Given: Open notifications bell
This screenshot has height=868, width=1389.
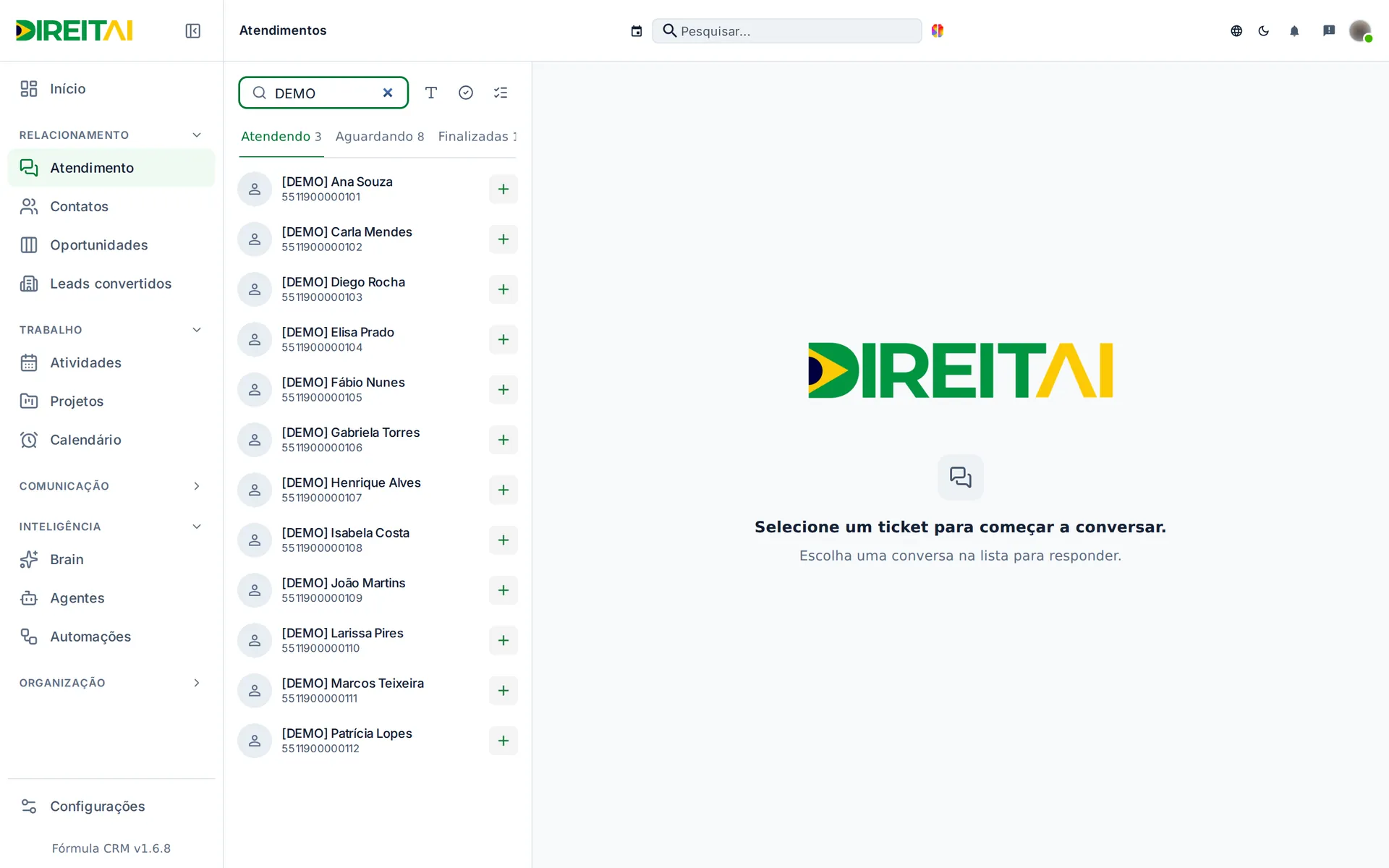Looking at the screenshot, I should point(1294,31).
